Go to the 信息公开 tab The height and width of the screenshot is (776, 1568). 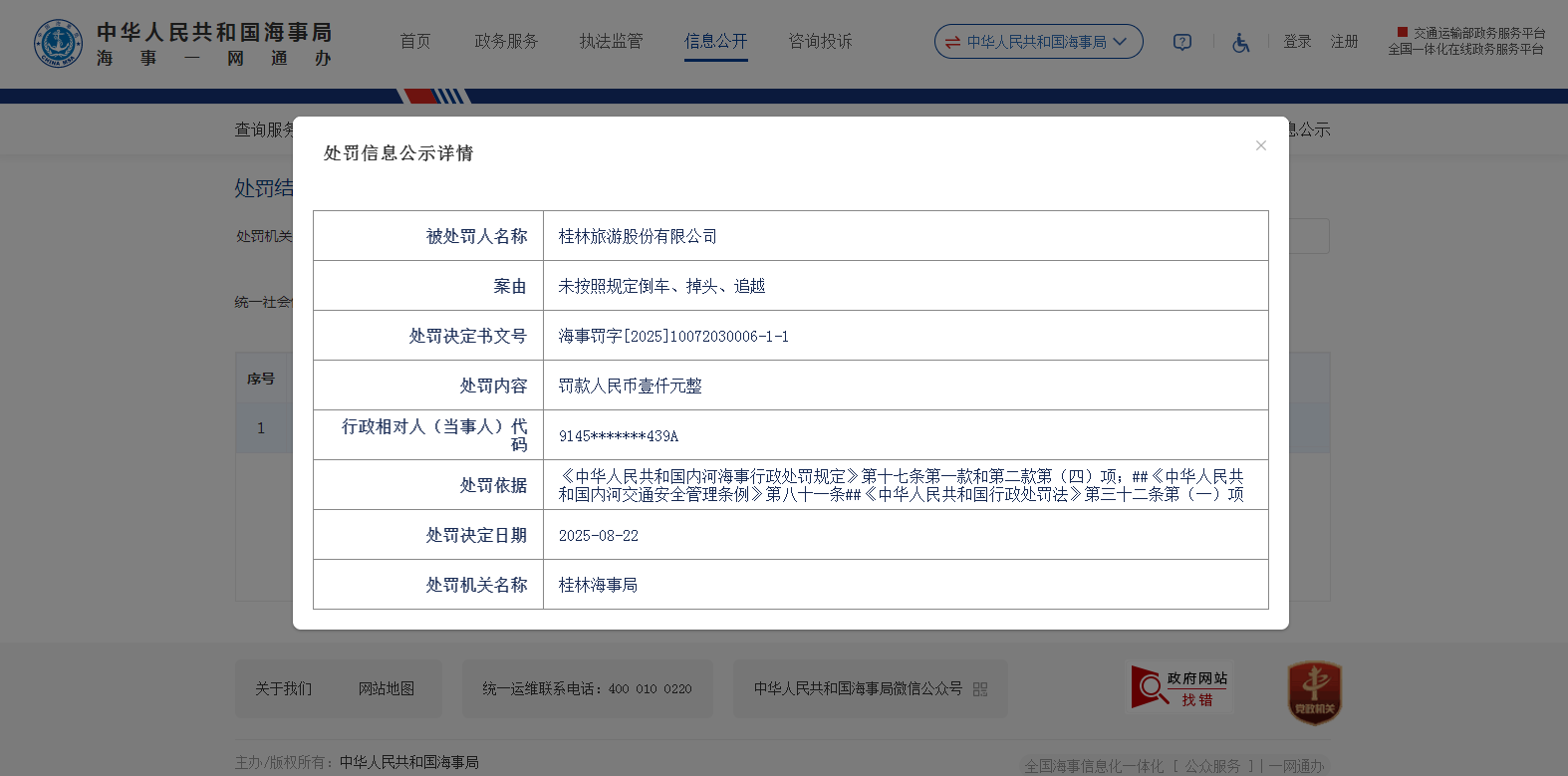[715, 42]
